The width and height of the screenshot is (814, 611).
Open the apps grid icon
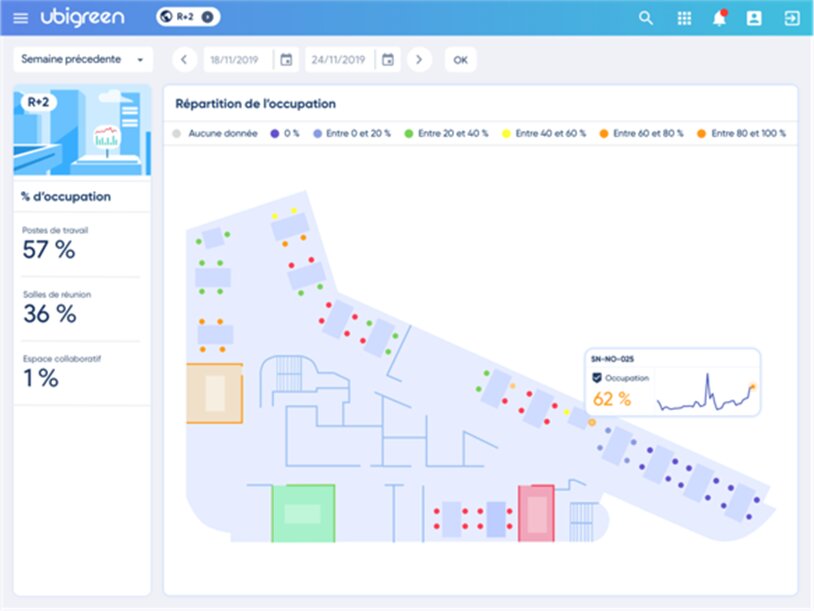point(684,17)
